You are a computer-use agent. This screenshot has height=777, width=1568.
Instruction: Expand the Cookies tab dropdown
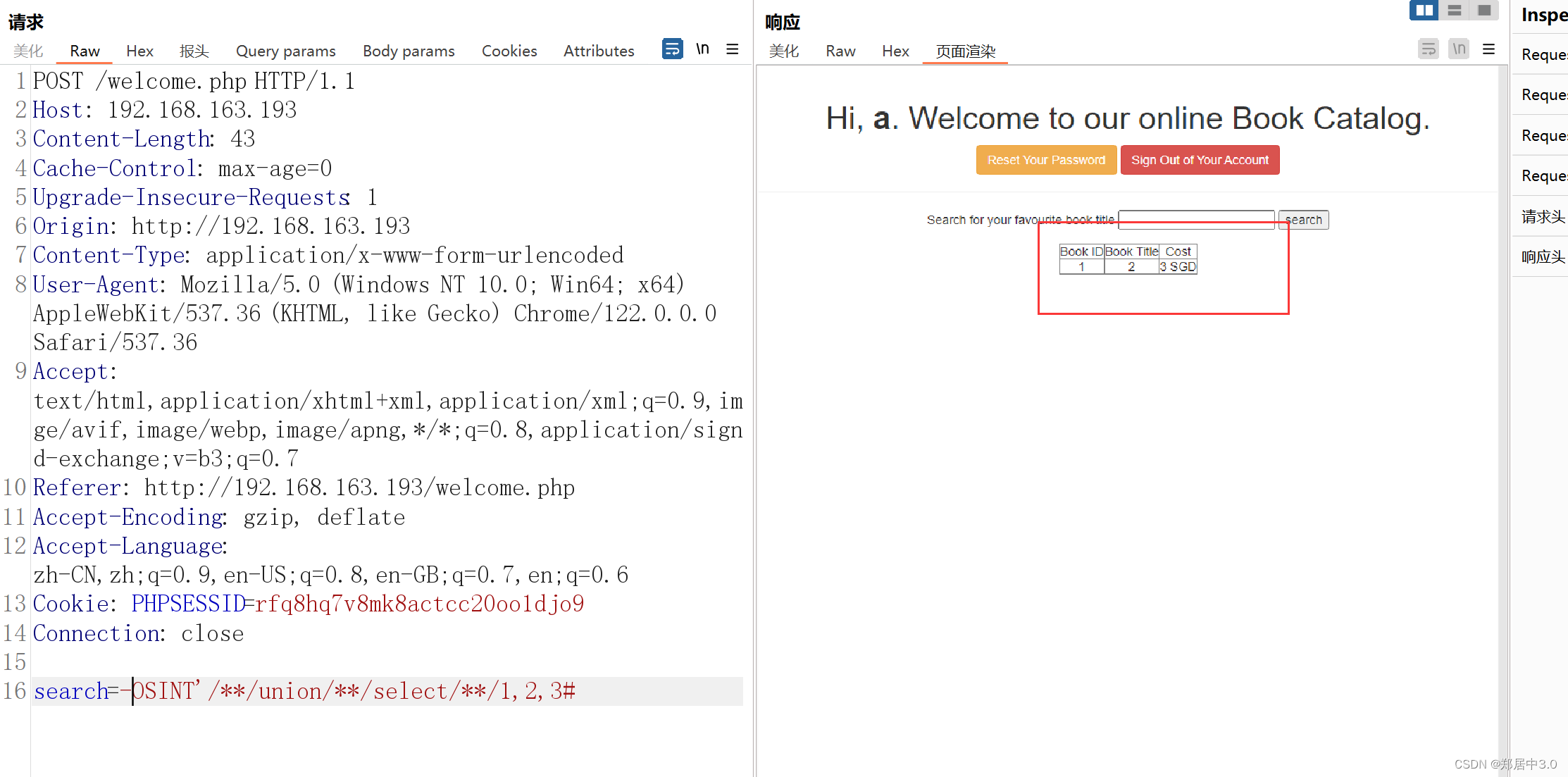pos(509,51)
